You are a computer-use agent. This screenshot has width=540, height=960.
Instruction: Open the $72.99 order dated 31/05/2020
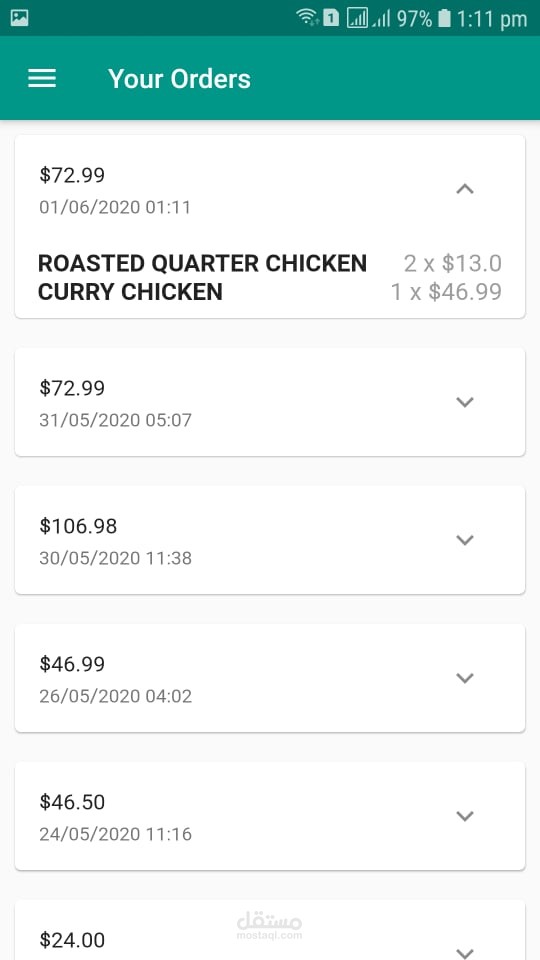(270, 402)
